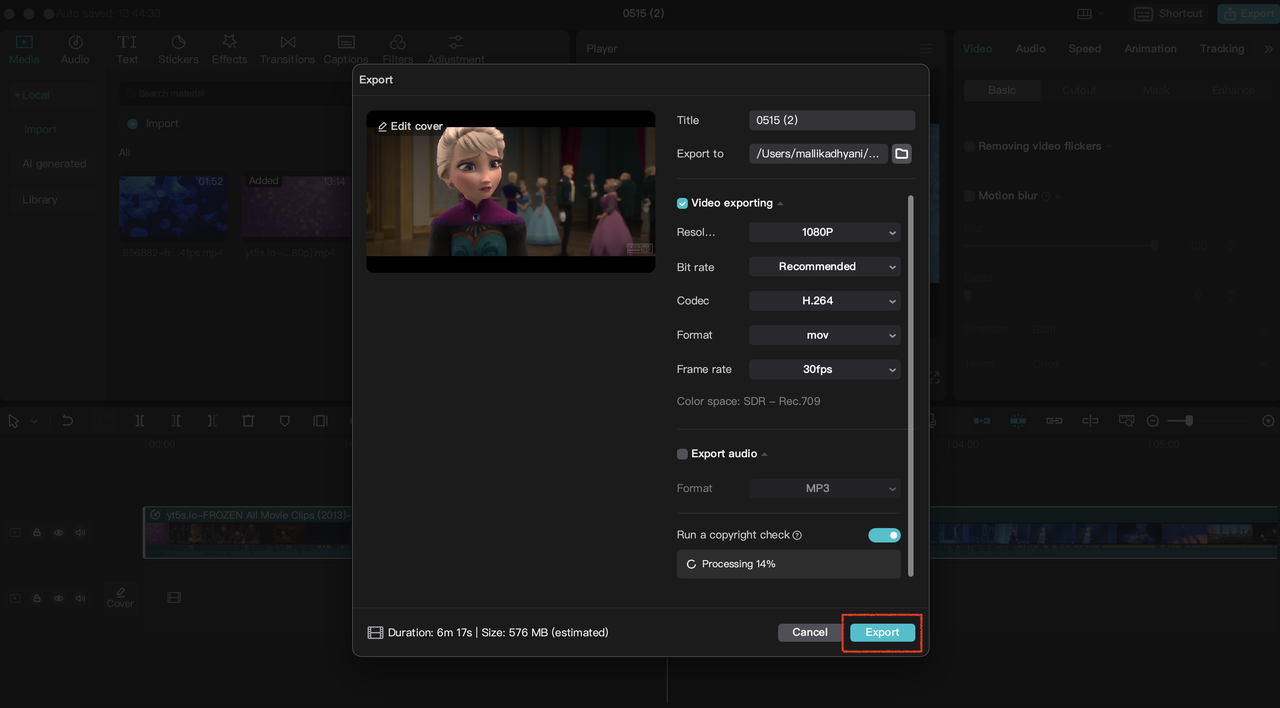Uncheck the Video exporting checkbox

[682, 203]
